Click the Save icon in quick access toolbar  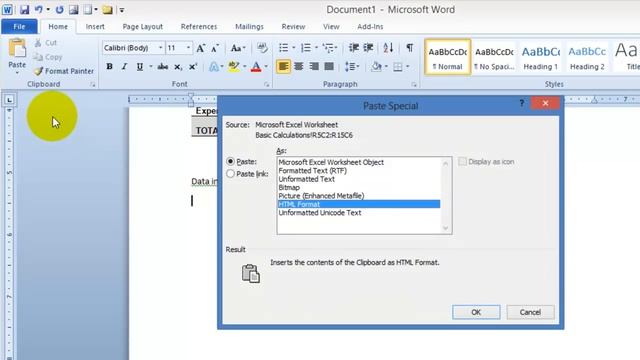(x=24, y=9)
